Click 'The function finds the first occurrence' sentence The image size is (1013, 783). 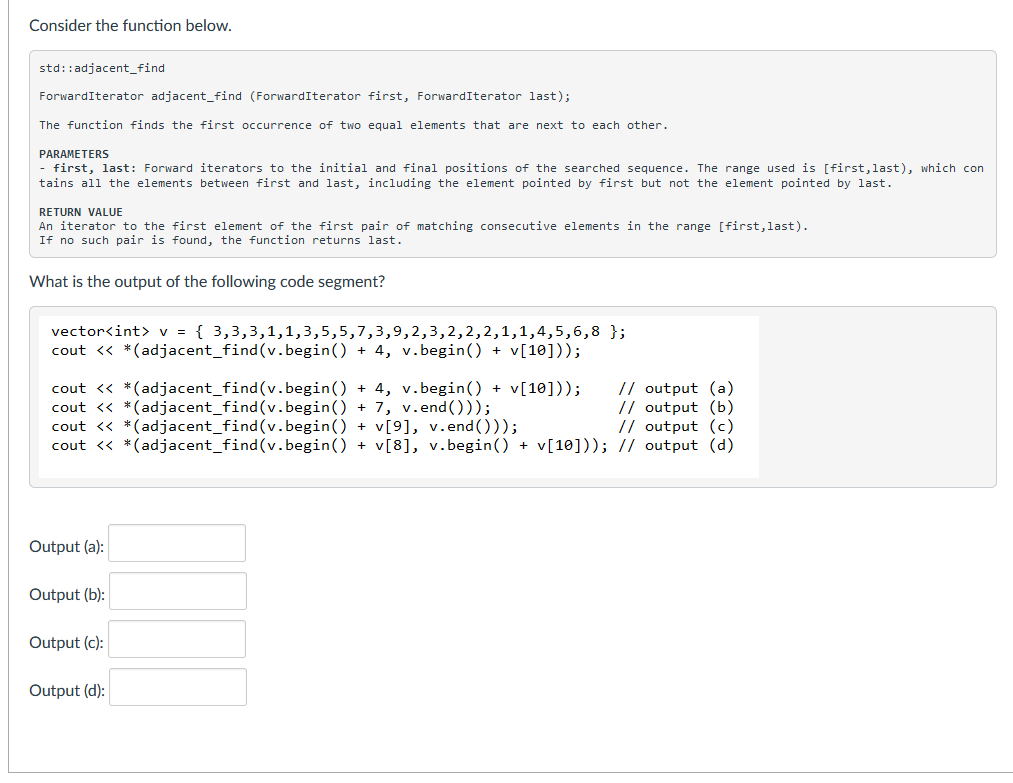[x=353, y=125]
